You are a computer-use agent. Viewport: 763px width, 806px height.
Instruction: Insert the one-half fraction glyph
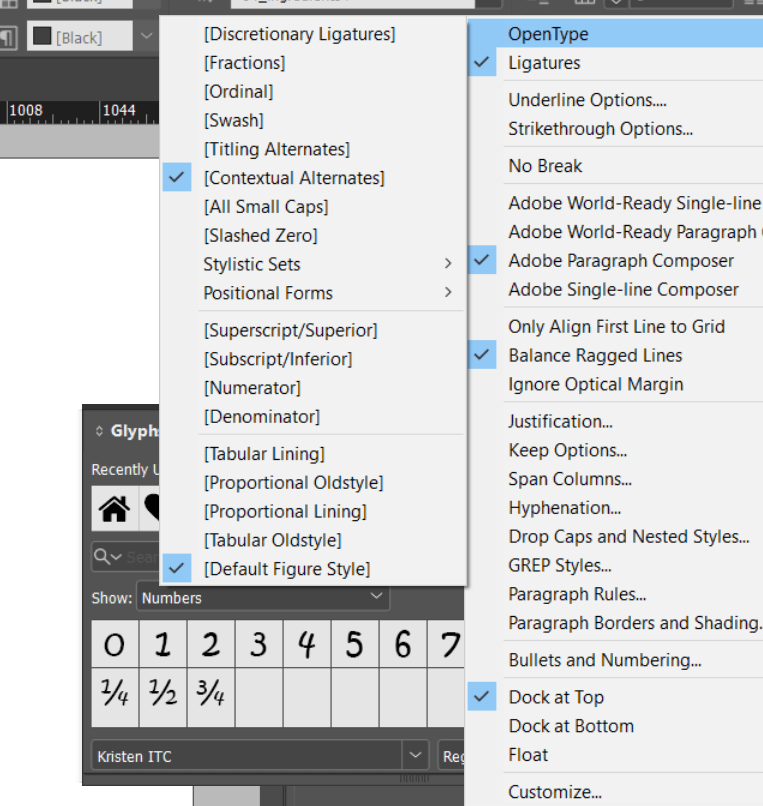162,691
